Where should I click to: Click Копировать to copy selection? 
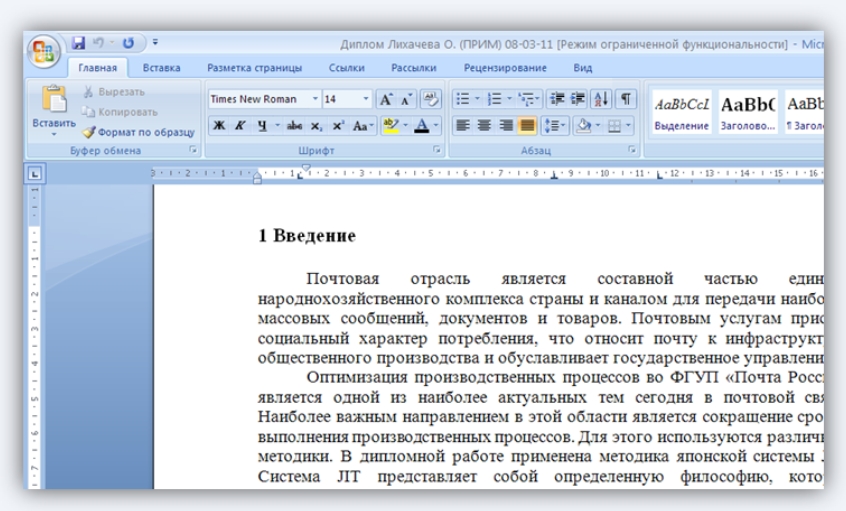pos(120,112)
